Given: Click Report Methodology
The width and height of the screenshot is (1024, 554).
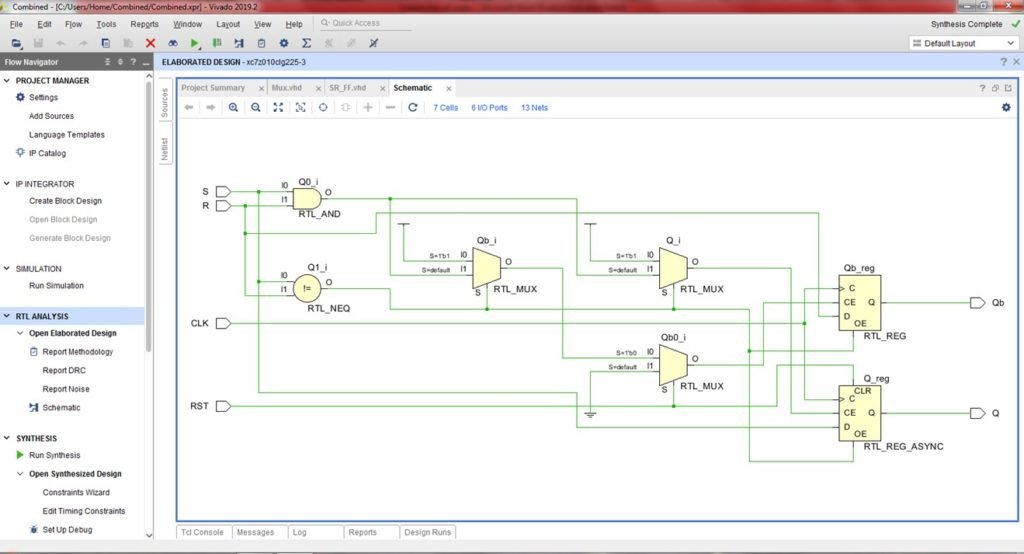Looking at the screenshot, I should point(78,351).
